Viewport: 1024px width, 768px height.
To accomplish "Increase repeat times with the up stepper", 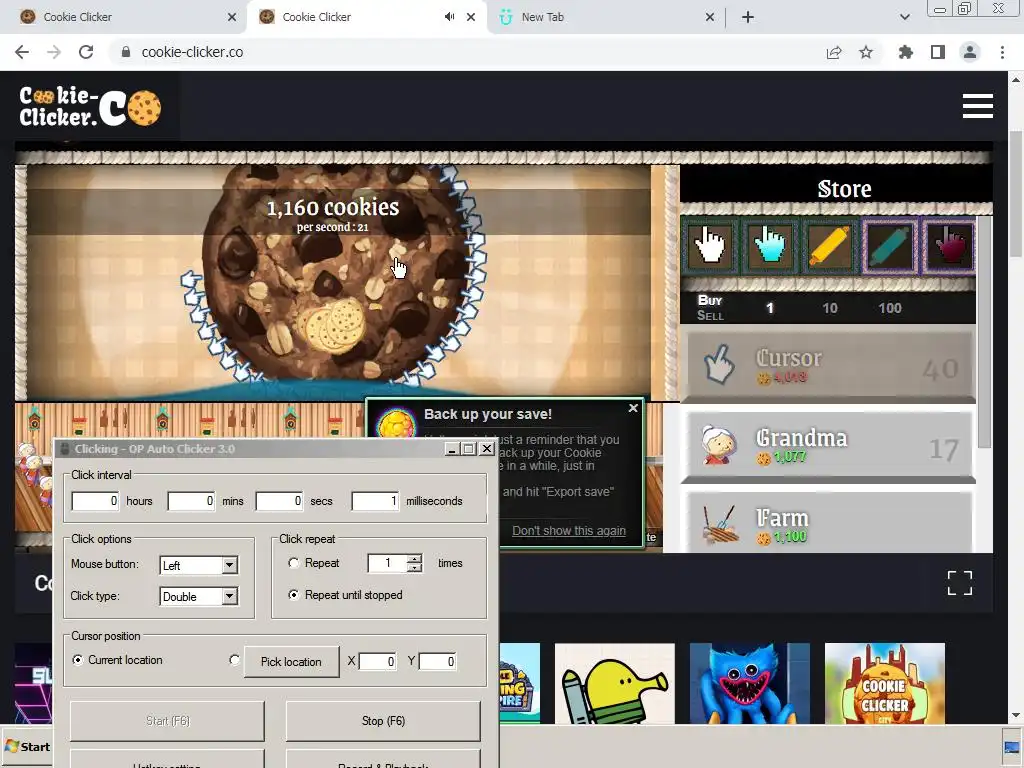I will [414, 558].
